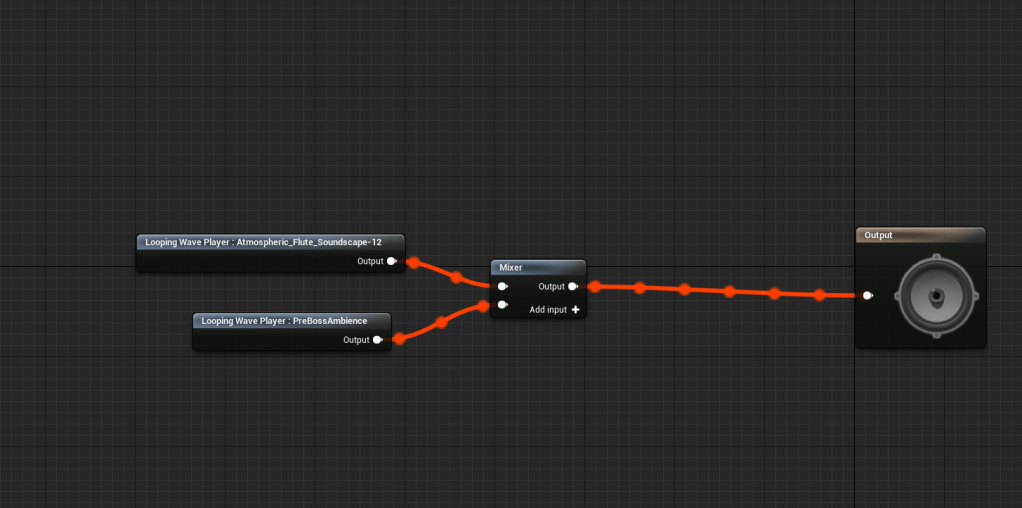Click the Atmospheric_Flute player's Output pin
The image size is (1022, 508).
pyautogui.click(x=392, y=261)
